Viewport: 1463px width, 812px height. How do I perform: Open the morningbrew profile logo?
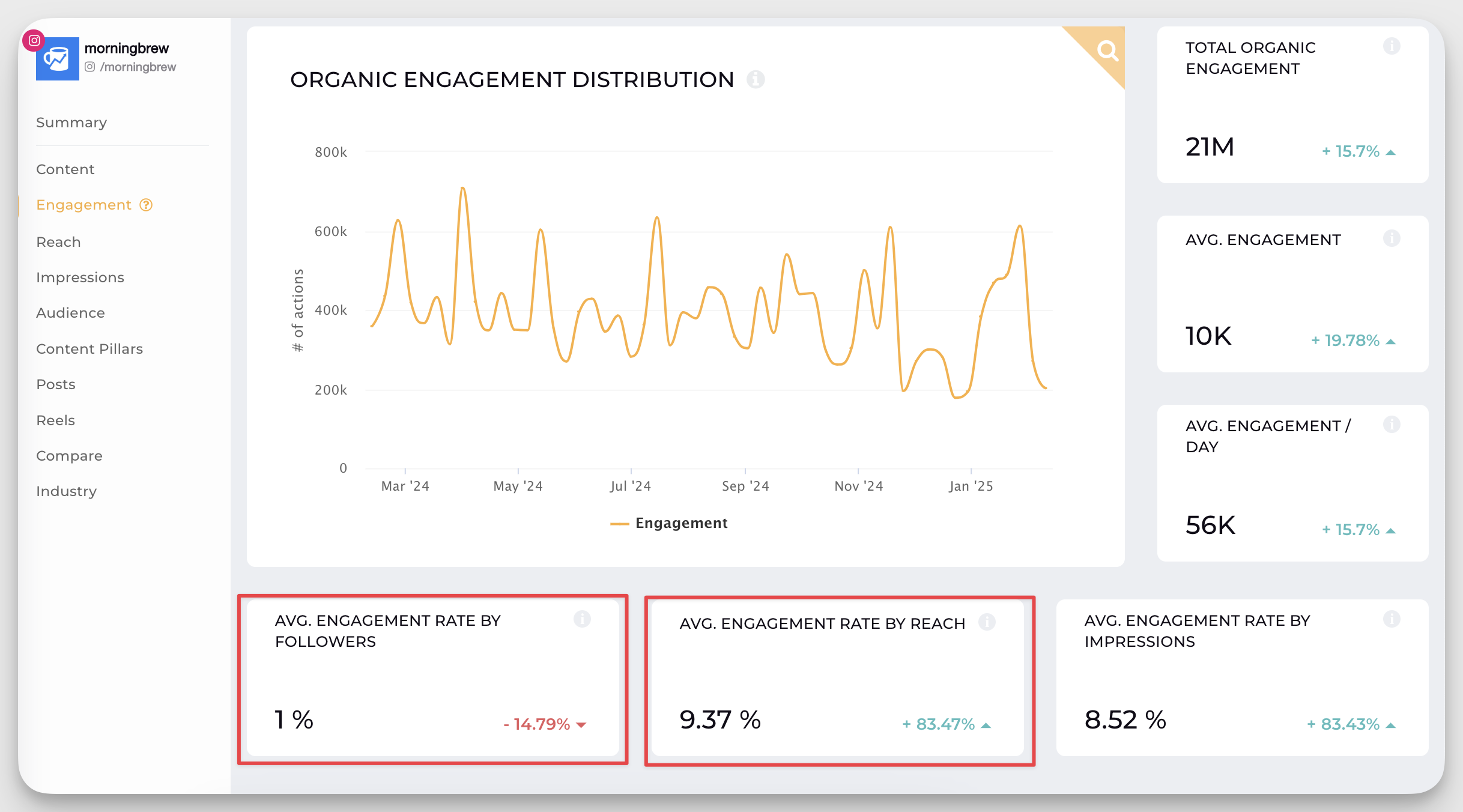(58, 59)
